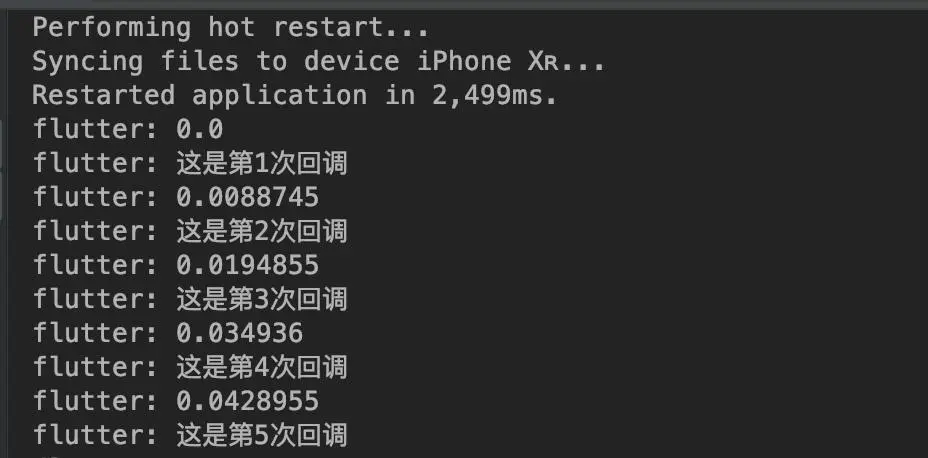Select the value 0.0088745 in console
This screenshot has height=458, width=928.
coord(247,197)
